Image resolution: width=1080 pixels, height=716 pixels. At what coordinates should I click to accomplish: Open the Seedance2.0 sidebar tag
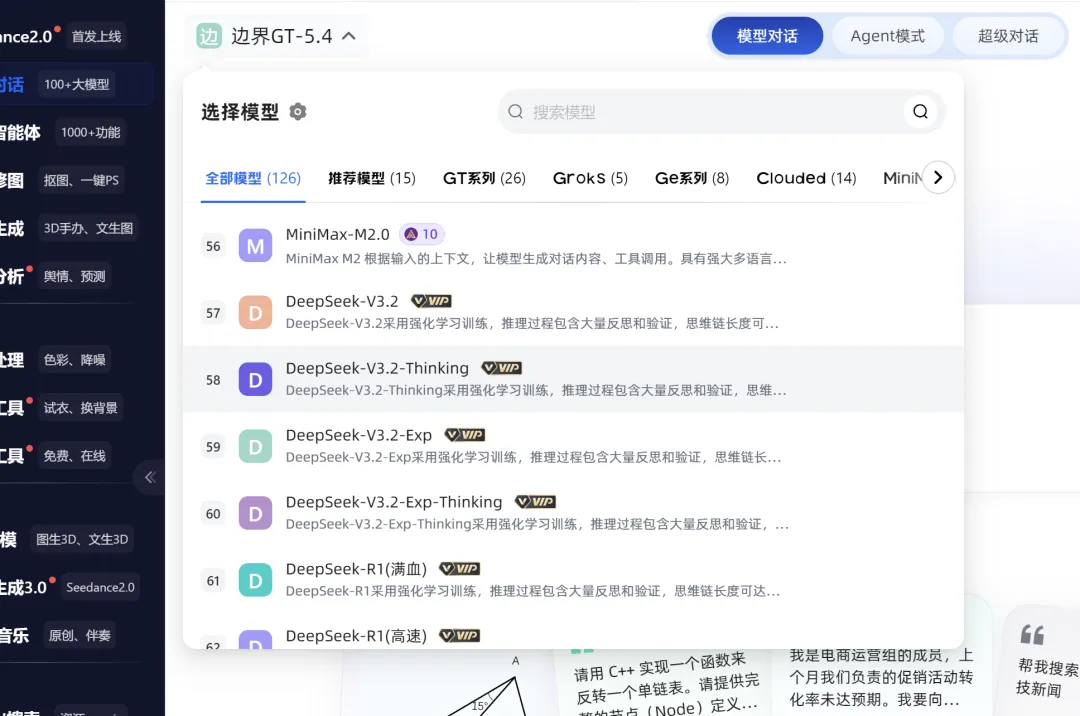click(x=101, y=587)
